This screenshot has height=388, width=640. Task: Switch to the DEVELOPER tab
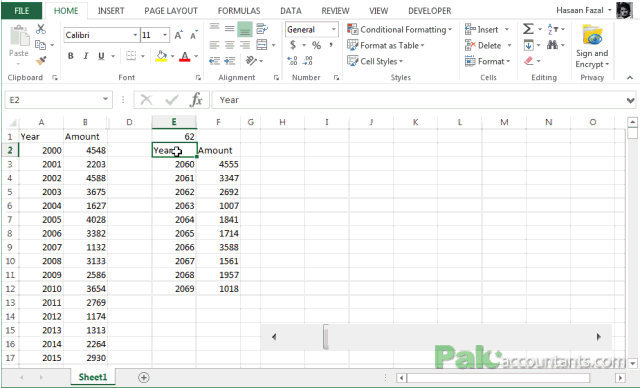[x=430, y=11]
